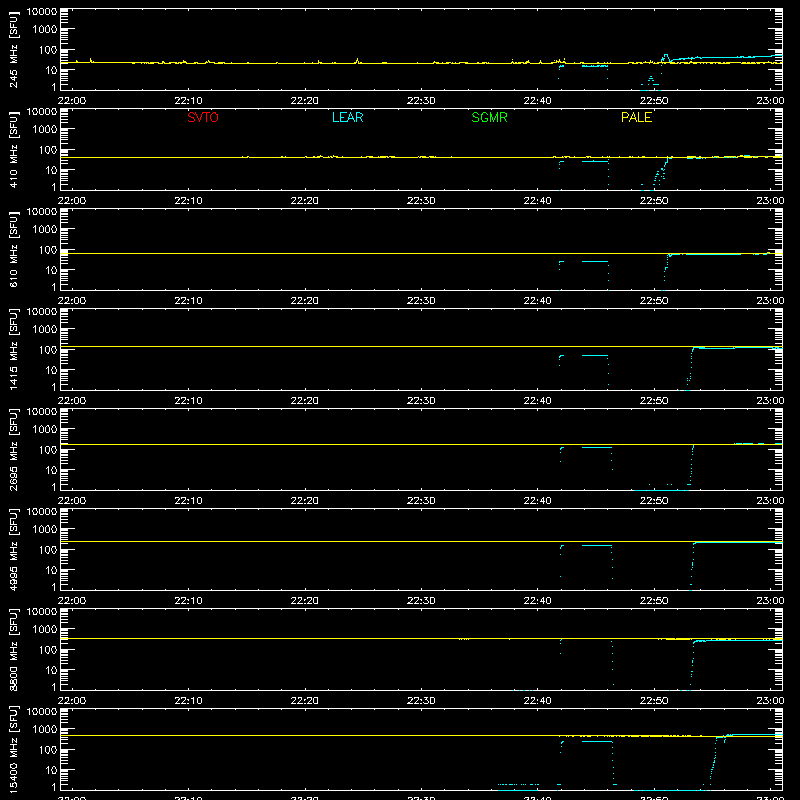Click the 22:50 tick label below the 410 MHz plot

(654, 201)
